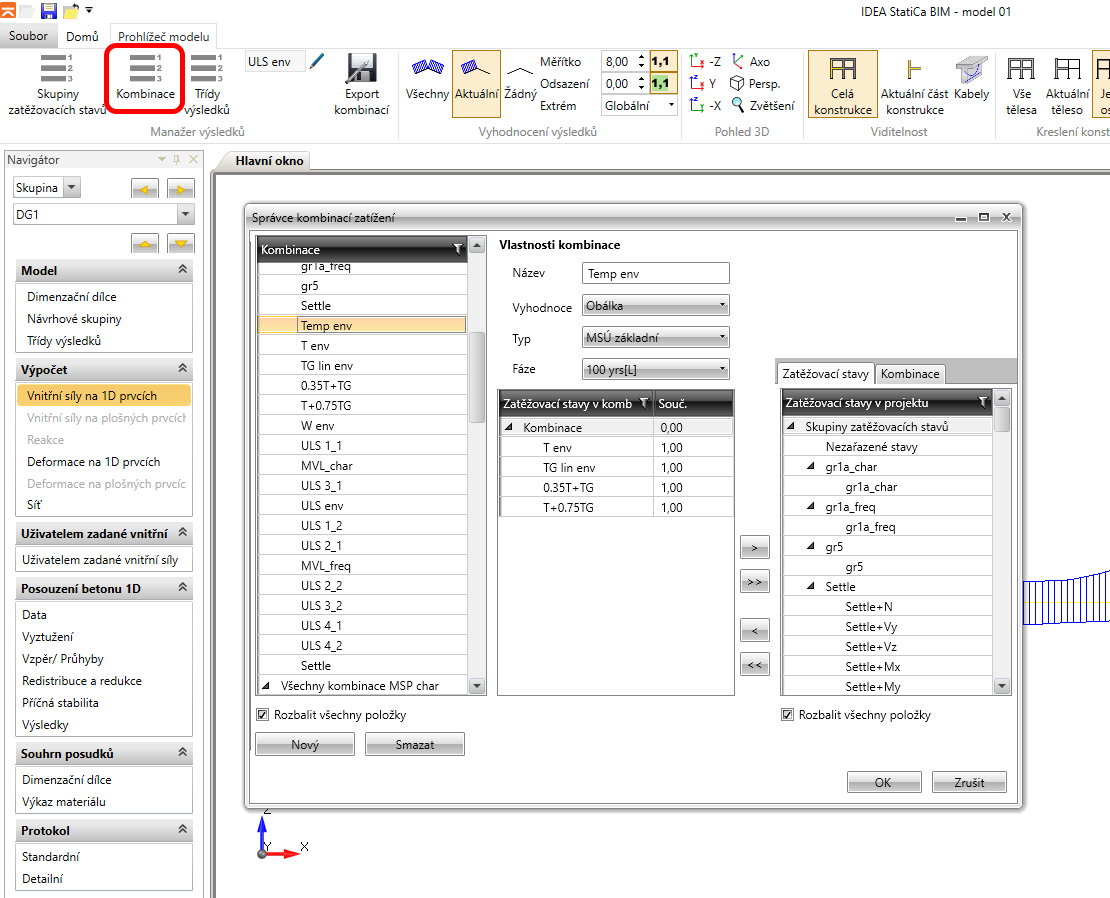Click the Zvětšení zoom tool

[x=763, y=105]
